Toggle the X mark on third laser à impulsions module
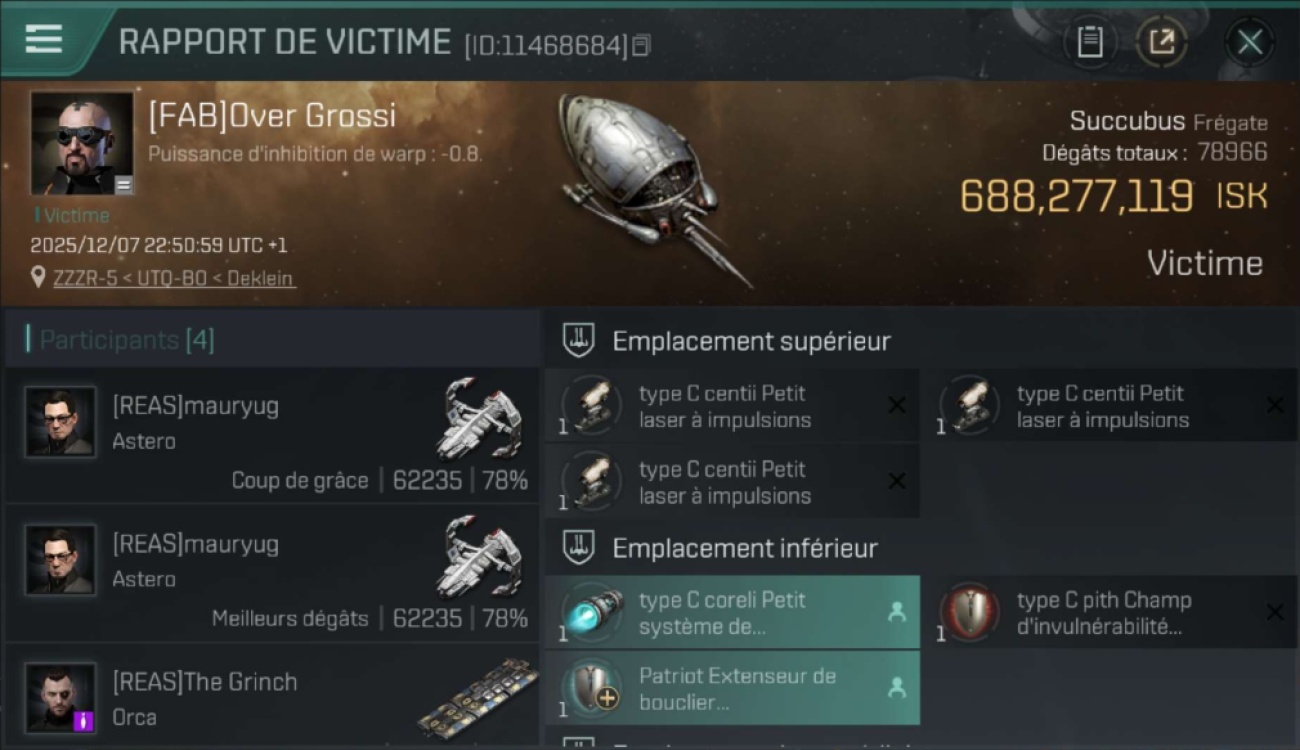The width and height of the screenshot is (1300, 750). point(897,481)
